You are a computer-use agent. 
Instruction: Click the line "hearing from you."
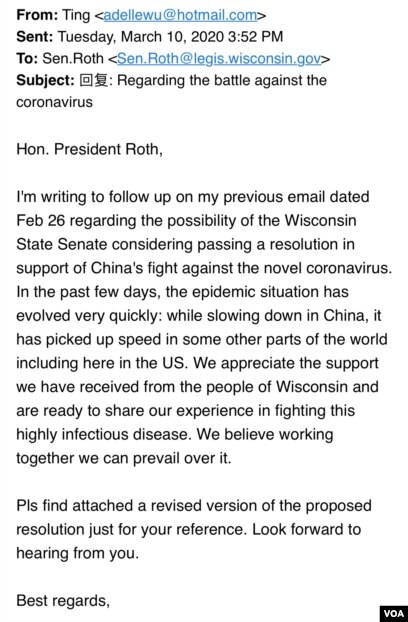(x=78, y=553)
